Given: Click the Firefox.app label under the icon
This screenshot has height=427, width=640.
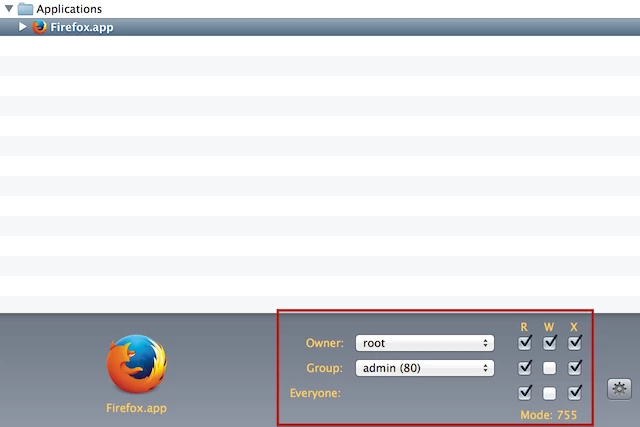Looking at the screenshot, I should coord(136,408).
